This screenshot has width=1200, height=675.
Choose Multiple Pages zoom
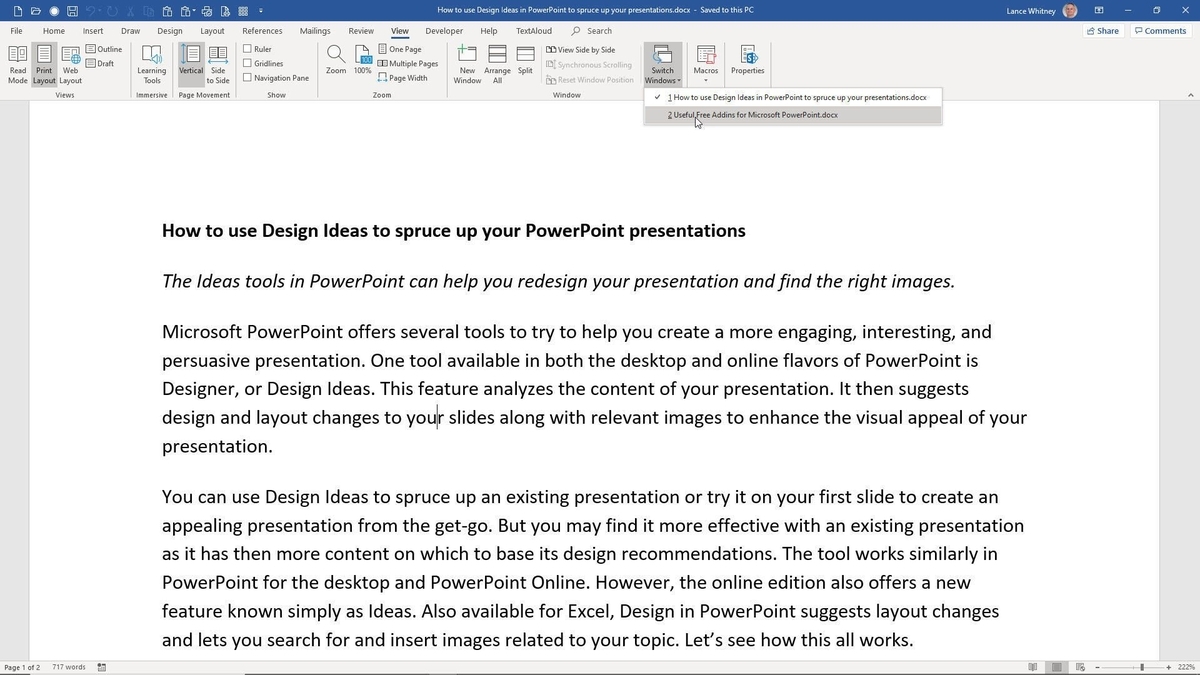pyautogui.click(x=408, y=63)
